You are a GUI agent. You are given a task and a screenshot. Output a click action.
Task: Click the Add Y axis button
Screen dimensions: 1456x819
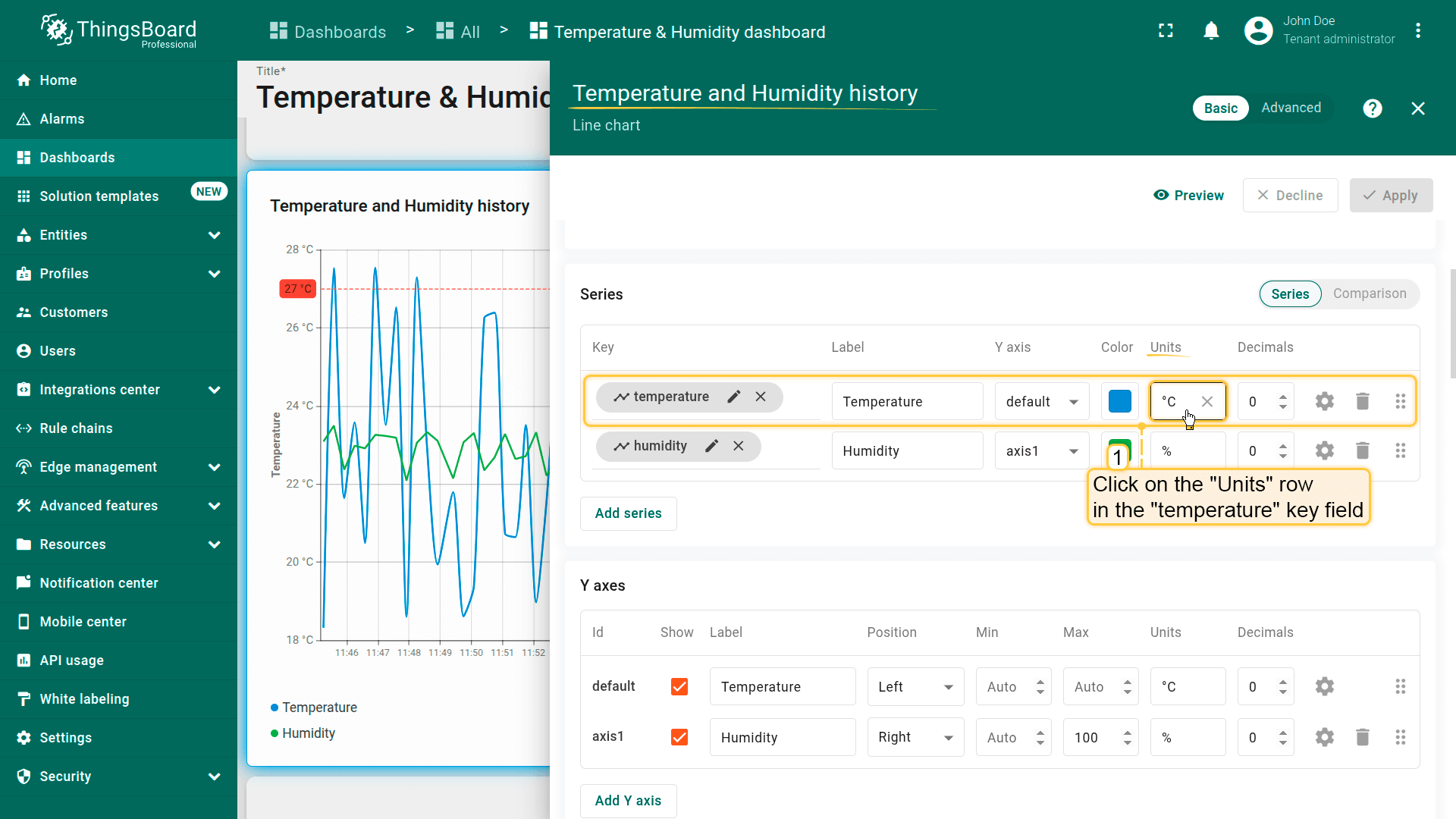tap(628, 801)
